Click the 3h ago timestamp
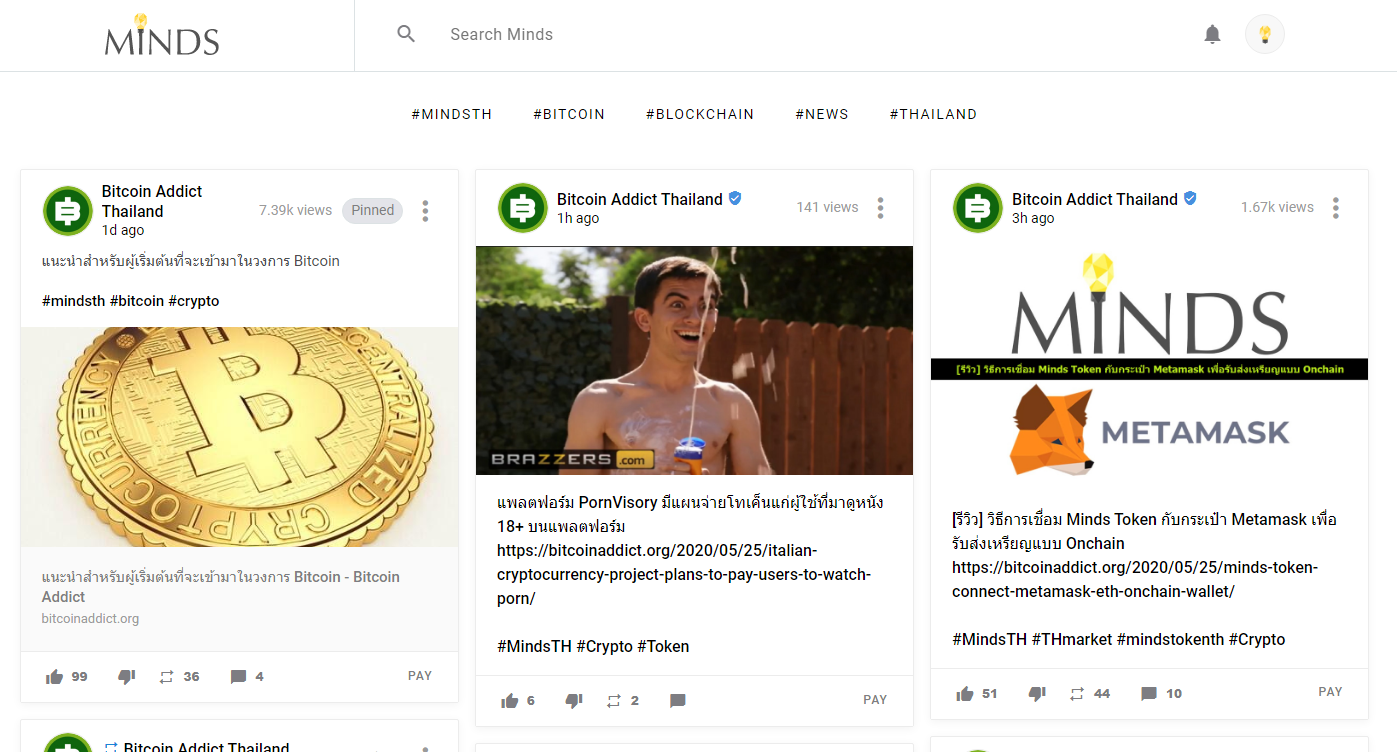Screen dimensions: 1397x752 [1033, 218]
